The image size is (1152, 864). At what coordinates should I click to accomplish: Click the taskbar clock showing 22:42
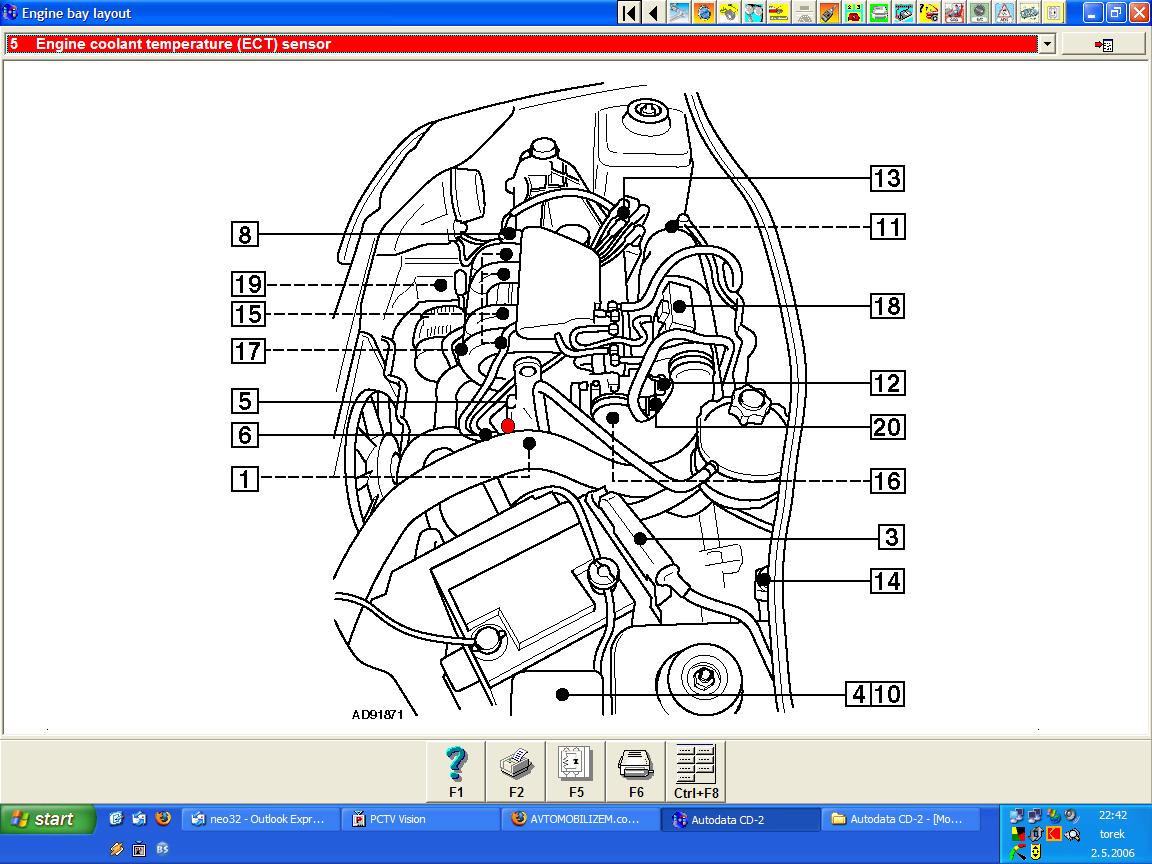pos(1112,815)
